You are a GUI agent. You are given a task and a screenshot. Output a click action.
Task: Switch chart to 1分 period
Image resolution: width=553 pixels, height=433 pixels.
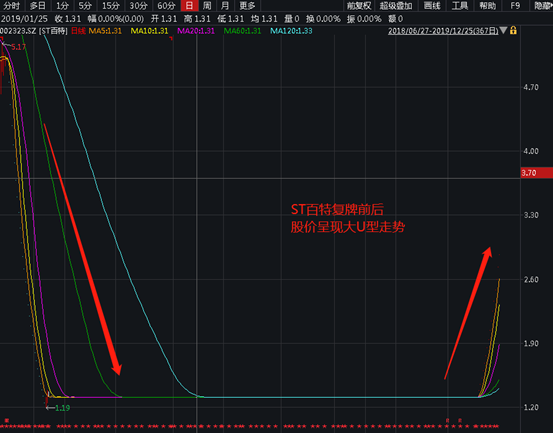(62, 6)
